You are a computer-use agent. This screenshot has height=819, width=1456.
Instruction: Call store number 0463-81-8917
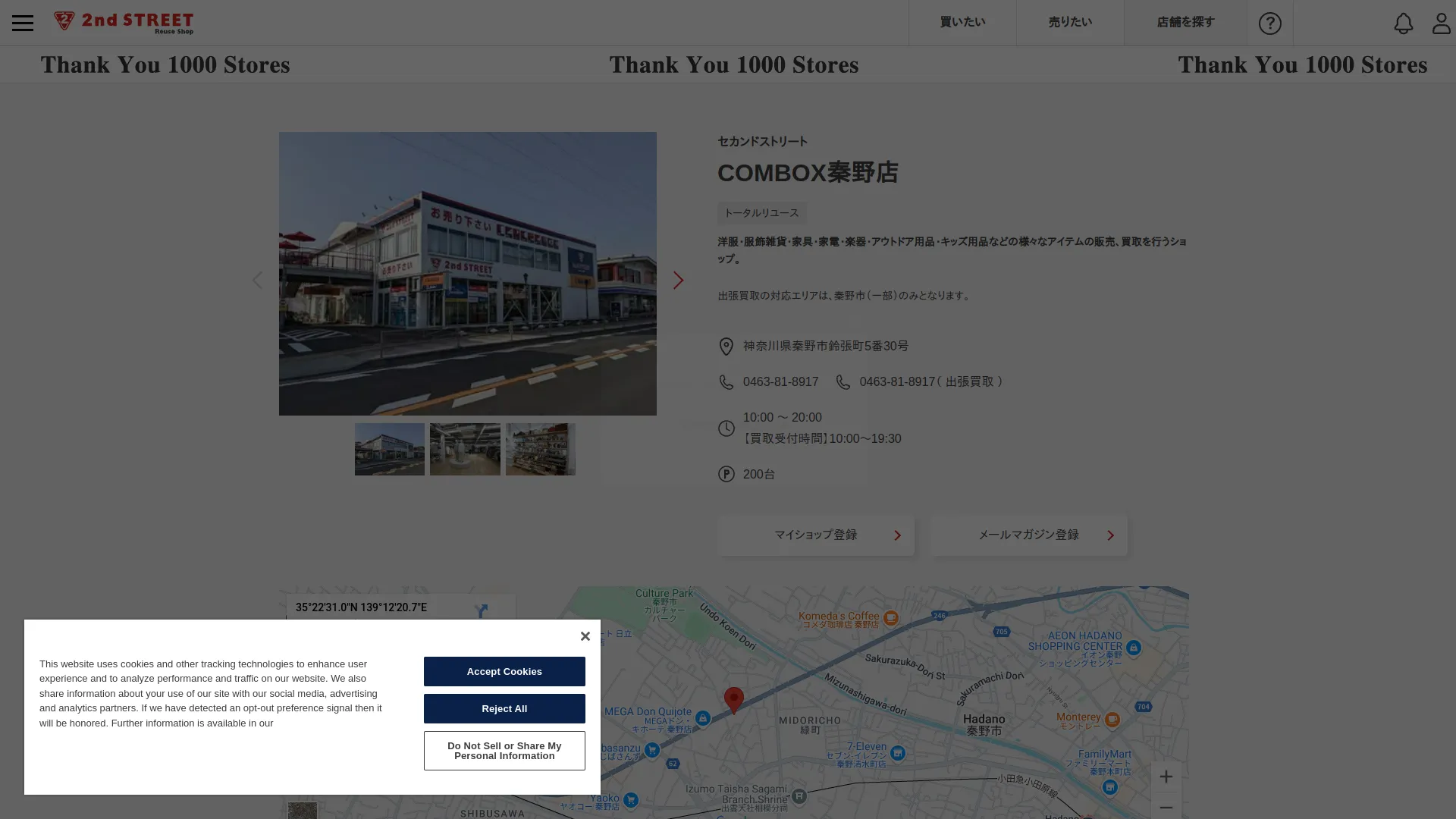tap(780, 382)
